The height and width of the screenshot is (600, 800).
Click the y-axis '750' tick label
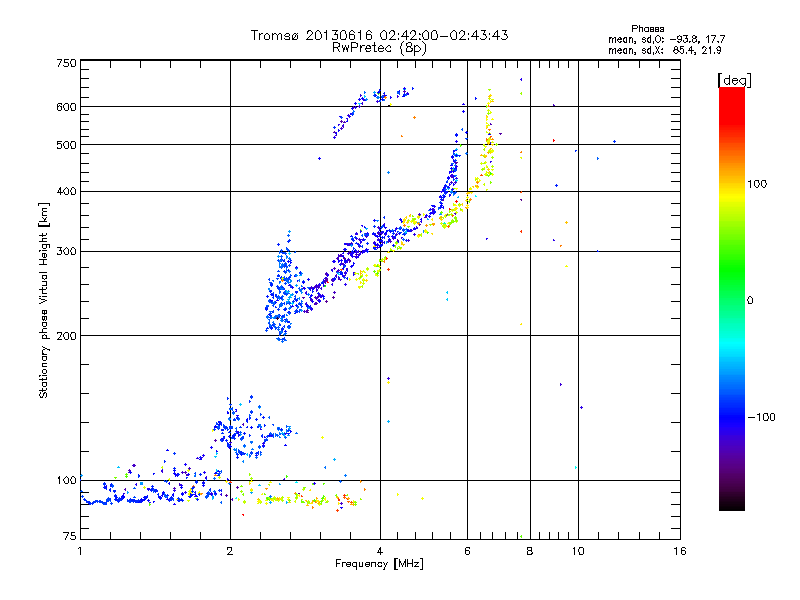pyautogui.click(x=66, y=63)
